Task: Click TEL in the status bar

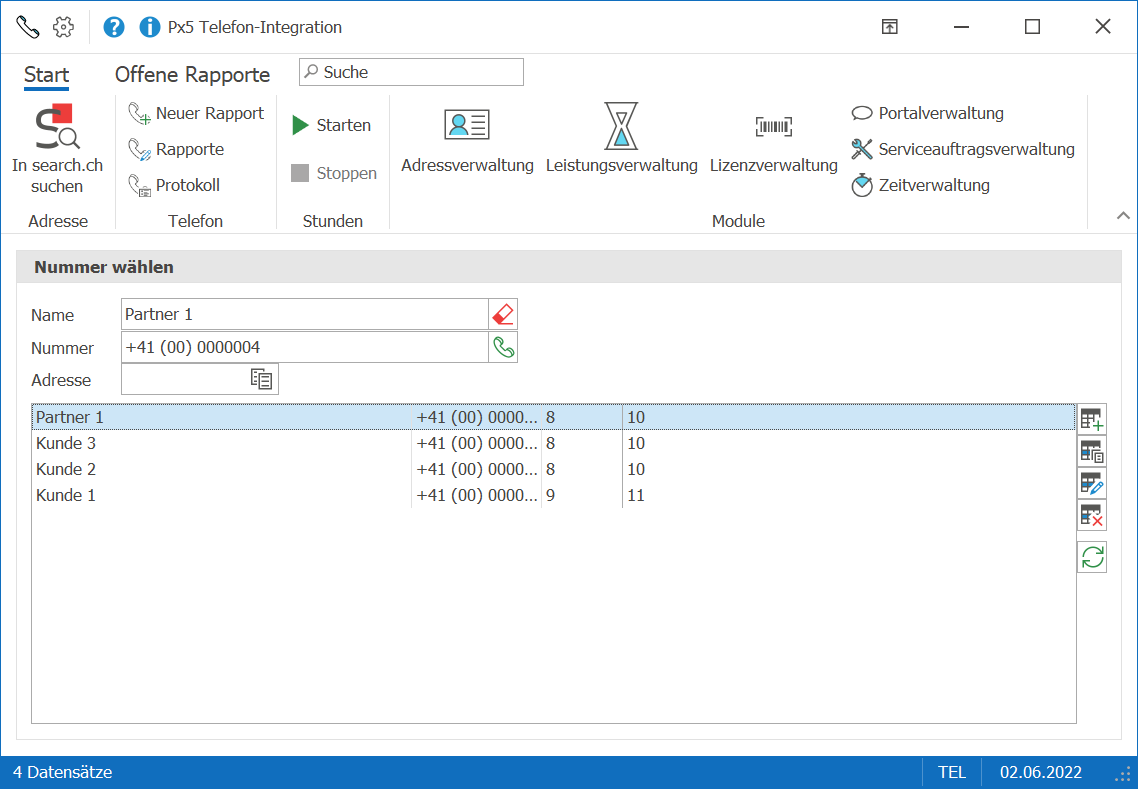Action: tap(951, 772)
